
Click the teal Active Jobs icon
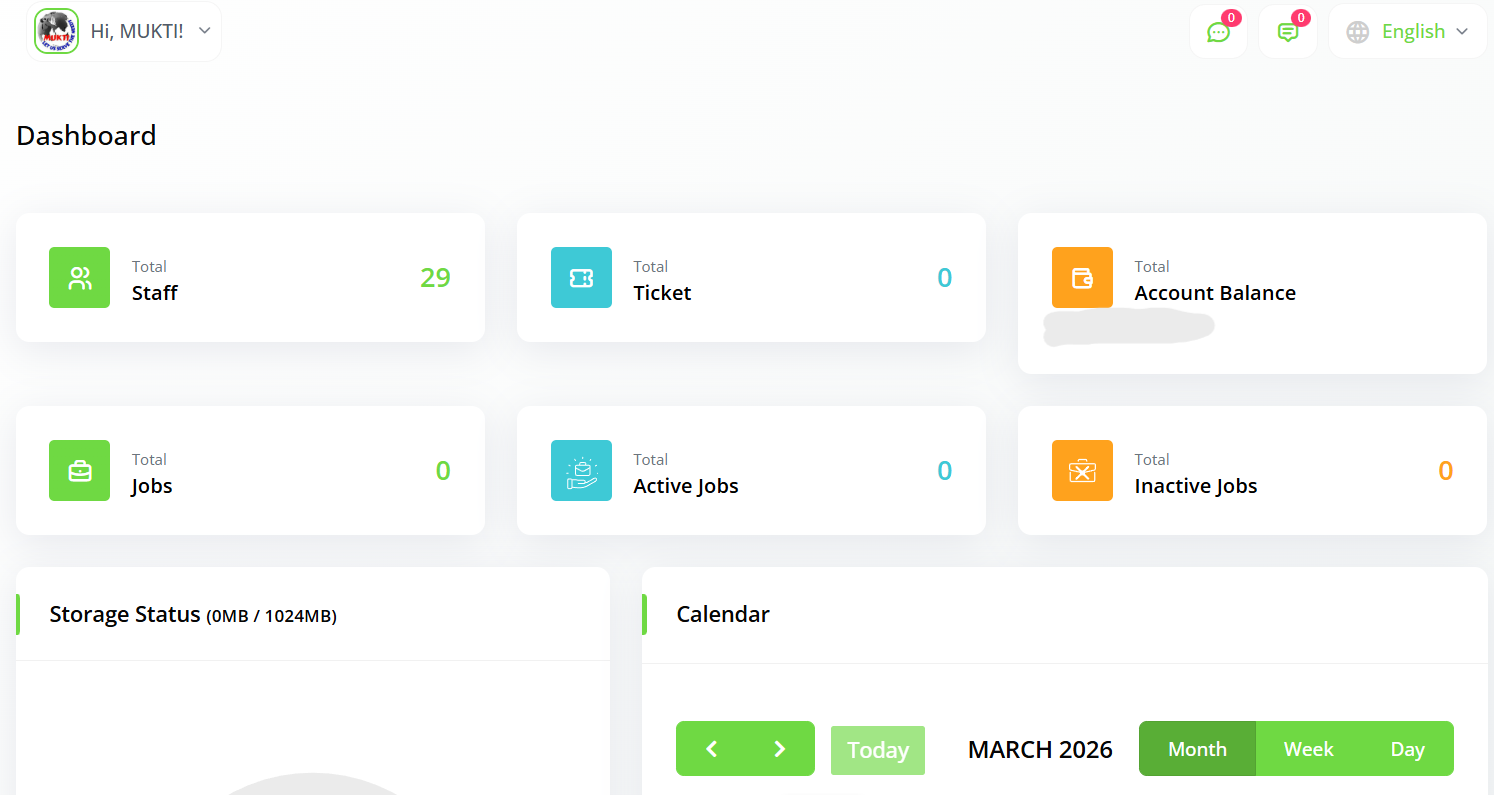pyautogui.click(x=581, y=471)
